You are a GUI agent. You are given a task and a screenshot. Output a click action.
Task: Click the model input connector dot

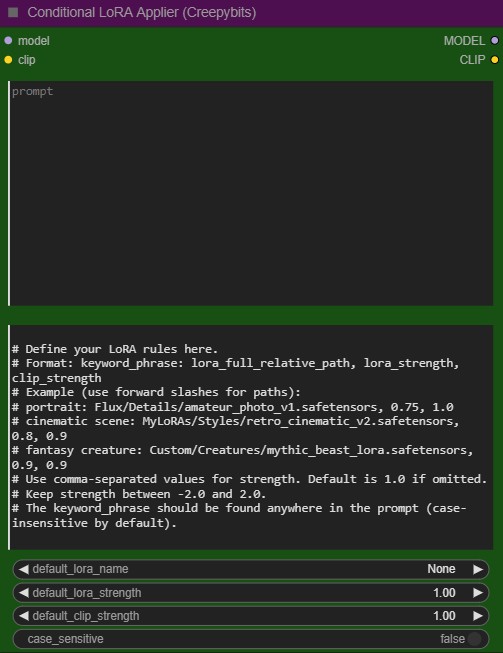coord(8,40)
